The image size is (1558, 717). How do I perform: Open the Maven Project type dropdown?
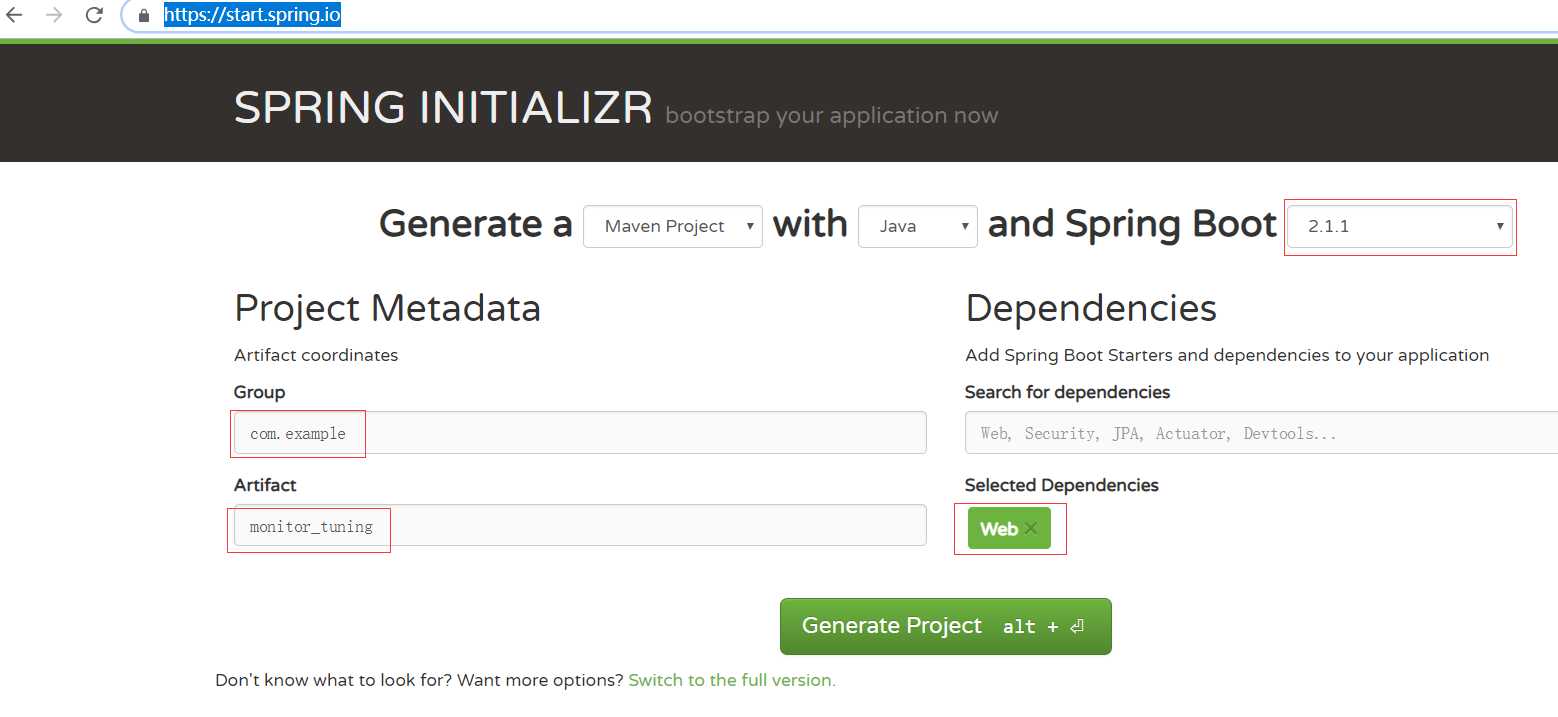[673, 226]
